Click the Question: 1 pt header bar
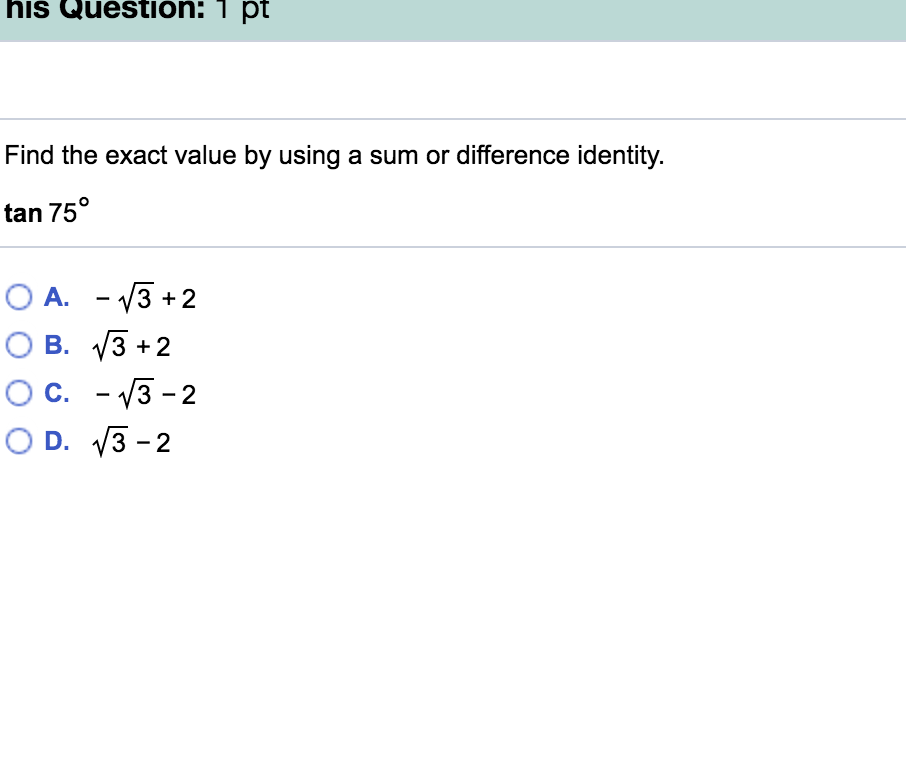 point(453,14)
